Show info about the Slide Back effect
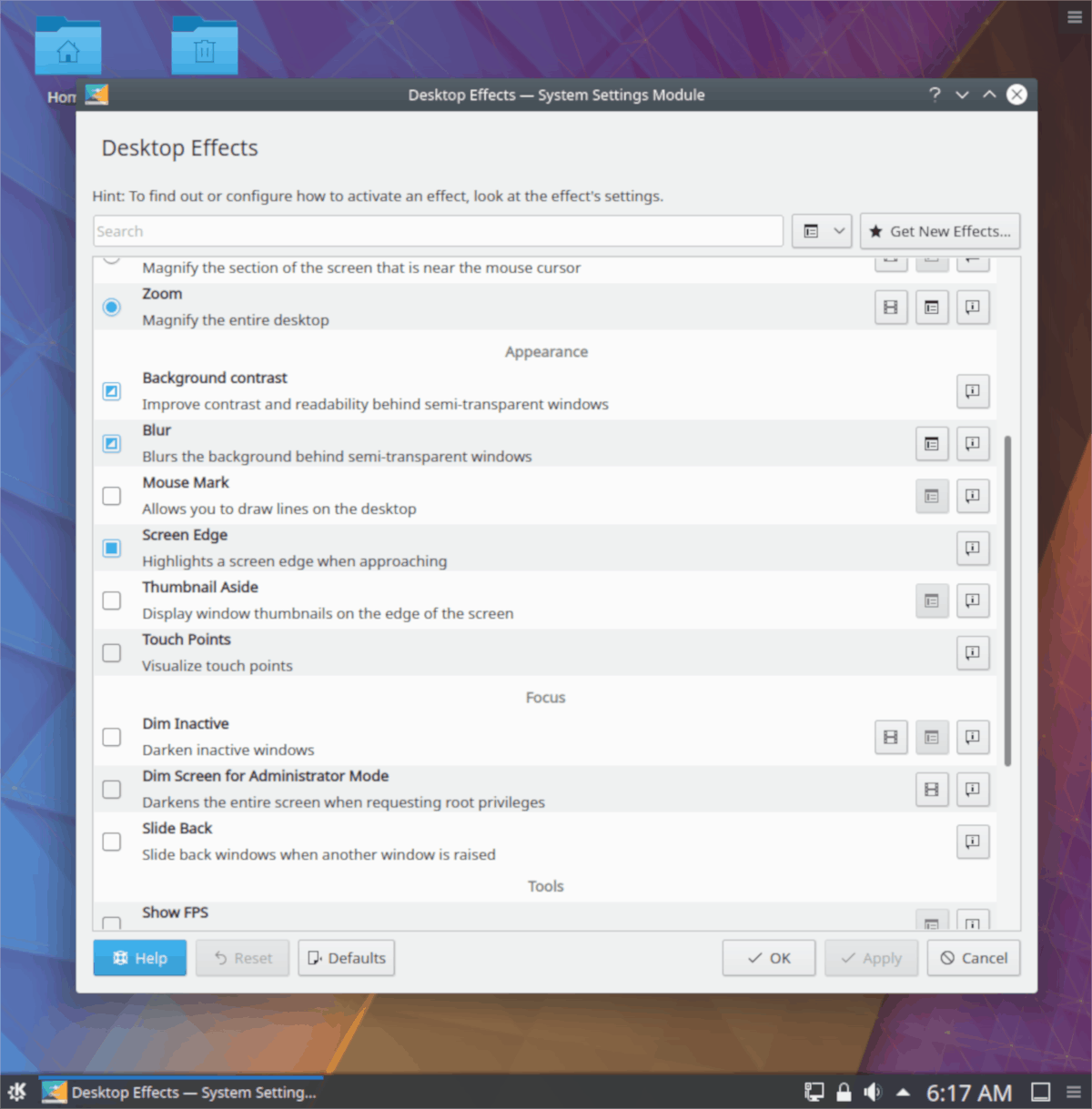The image size is (1092, 1109). pyautogui.click(x=972, y=842)
